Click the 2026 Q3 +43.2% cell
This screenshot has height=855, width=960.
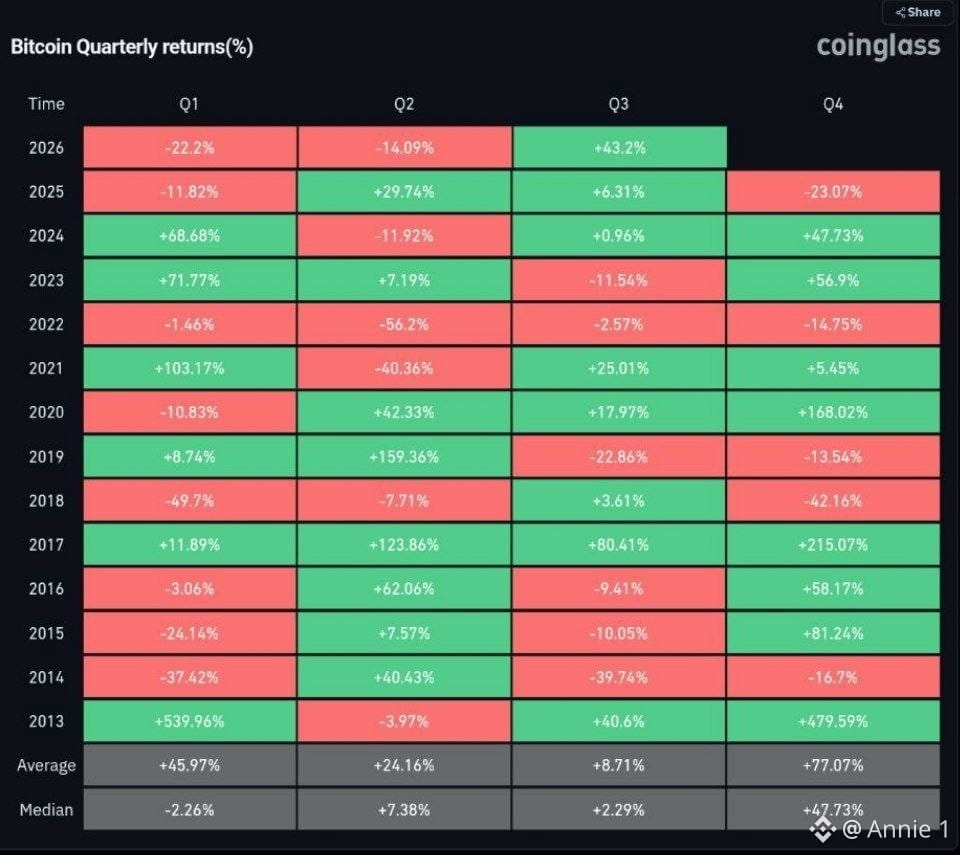620,148
